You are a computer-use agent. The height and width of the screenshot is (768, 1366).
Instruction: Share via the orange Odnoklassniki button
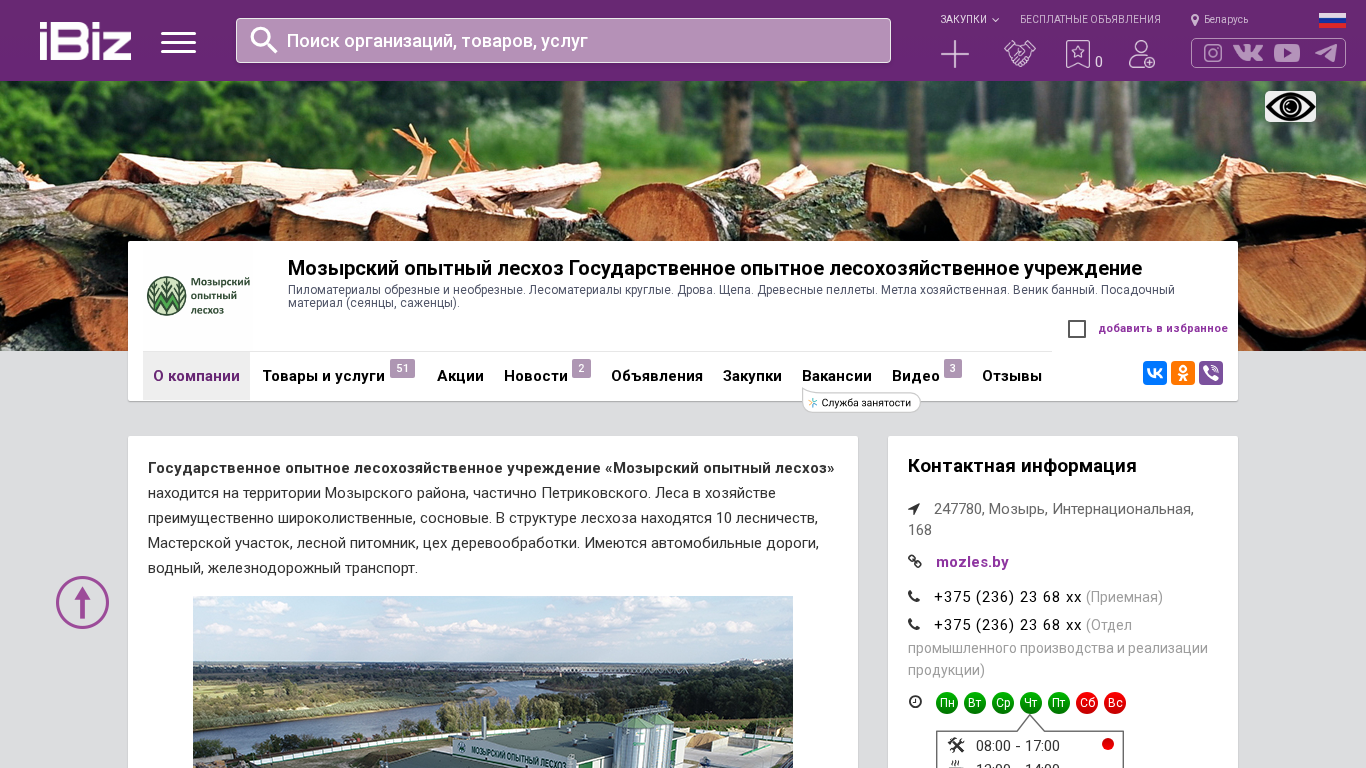click(x=1183, y=373)
